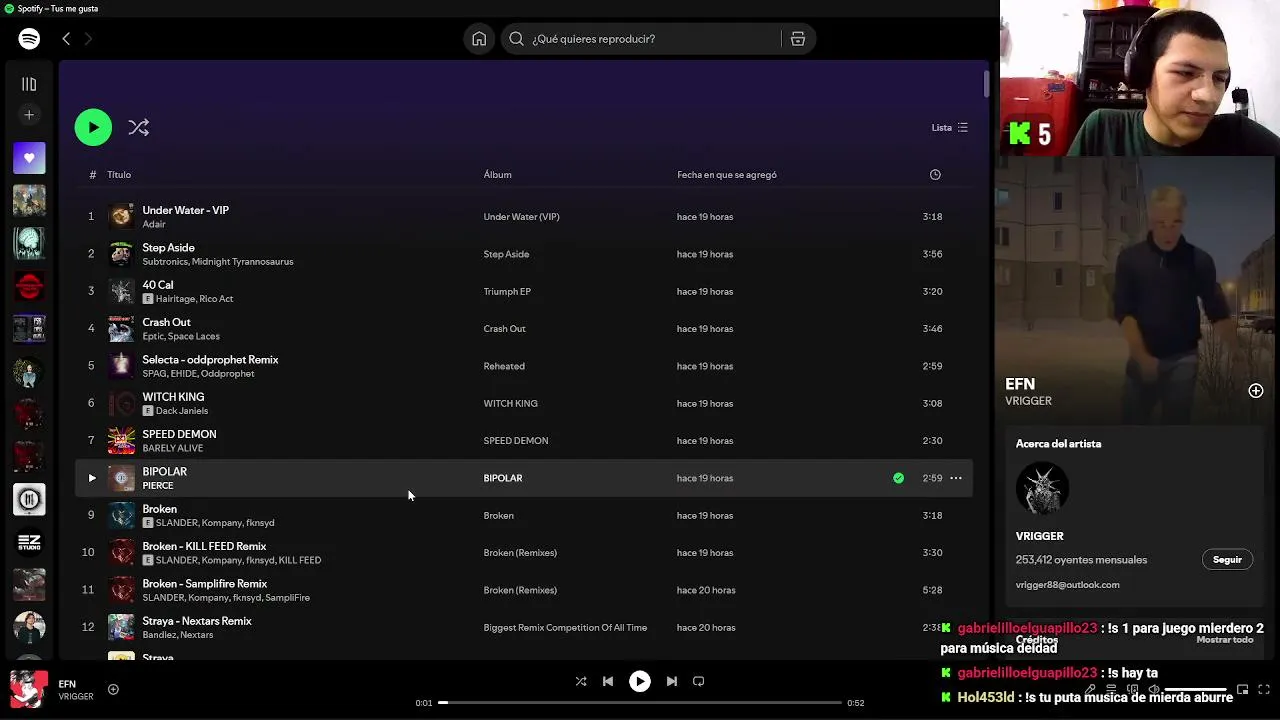Select the track WITCH KING title

[173, 397]
